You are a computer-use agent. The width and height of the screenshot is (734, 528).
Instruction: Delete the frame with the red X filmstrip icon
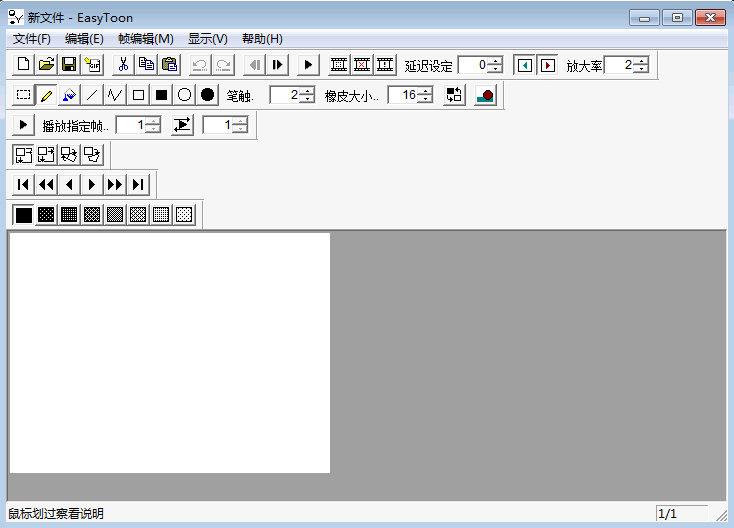362,65
